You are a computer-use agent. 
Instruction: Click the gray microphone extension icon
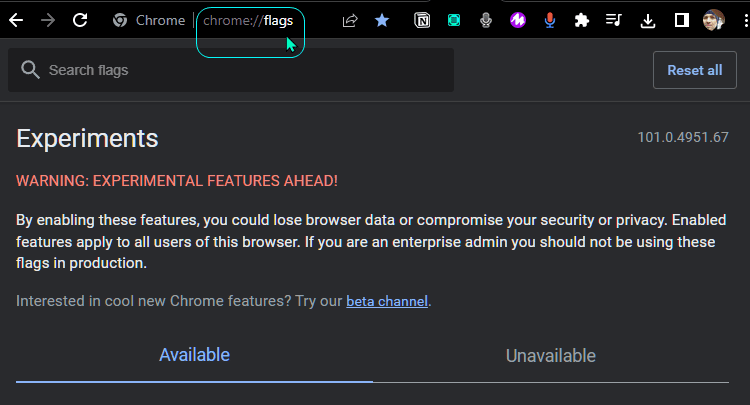tap(485, 21)
